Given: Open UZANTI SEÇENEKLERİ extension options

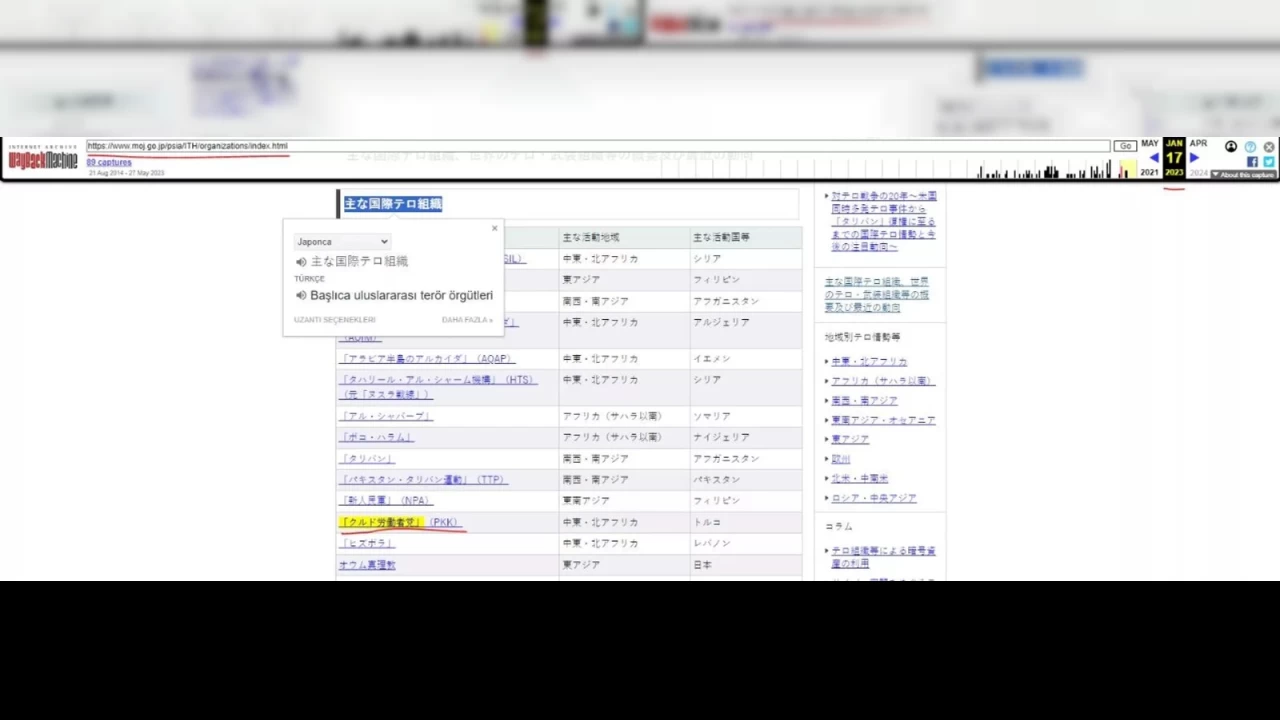Looking at the screenshot, I should 335,320.
